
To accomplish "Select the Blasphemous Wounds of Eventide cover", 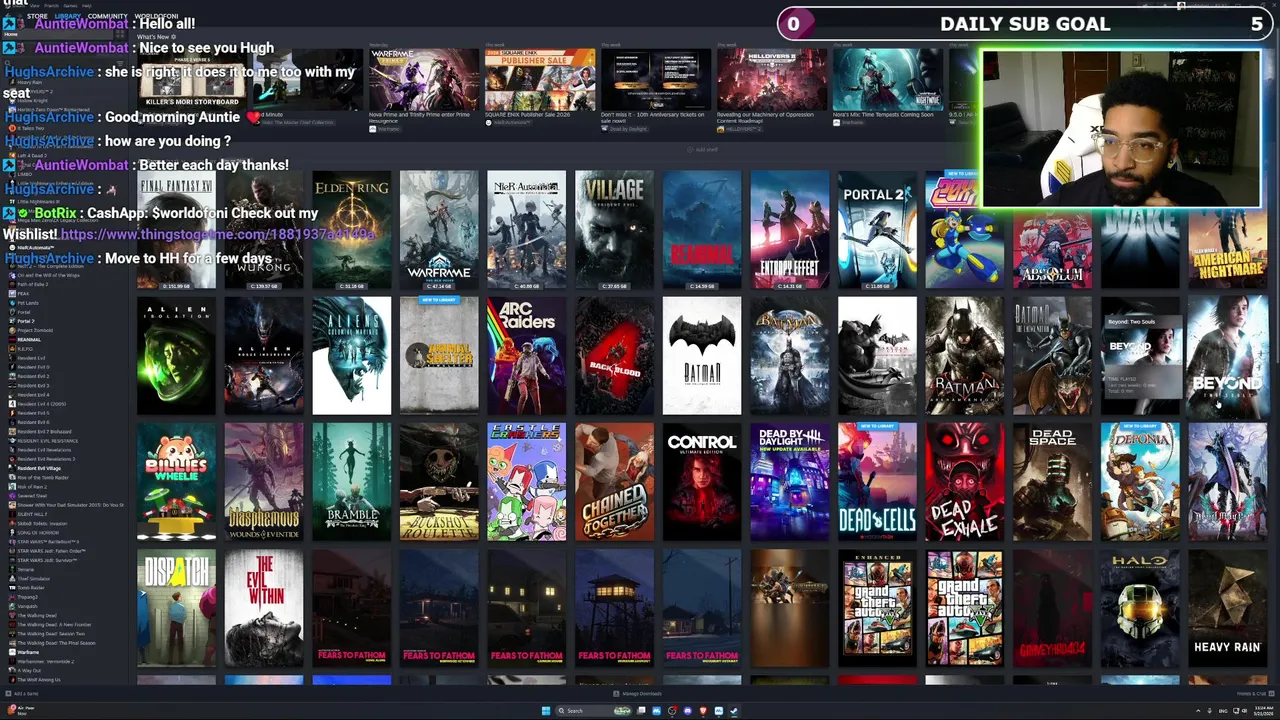I will point(264,481).
